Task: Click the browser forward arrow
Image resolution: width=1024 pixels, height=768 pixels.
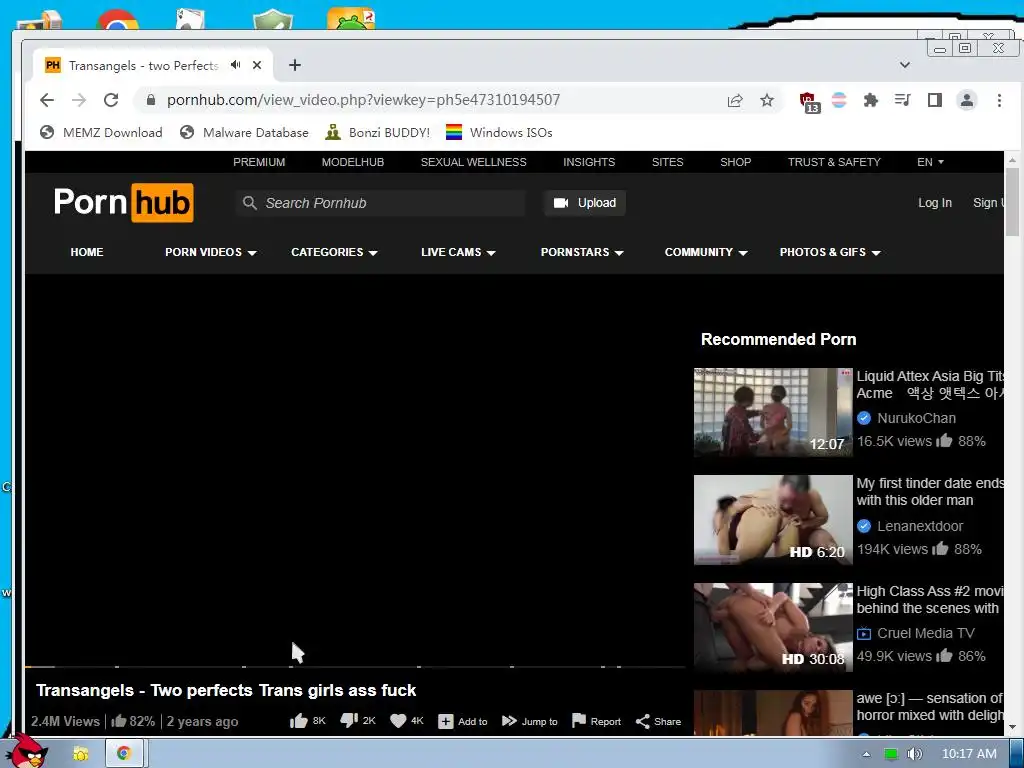Action: 79,100
